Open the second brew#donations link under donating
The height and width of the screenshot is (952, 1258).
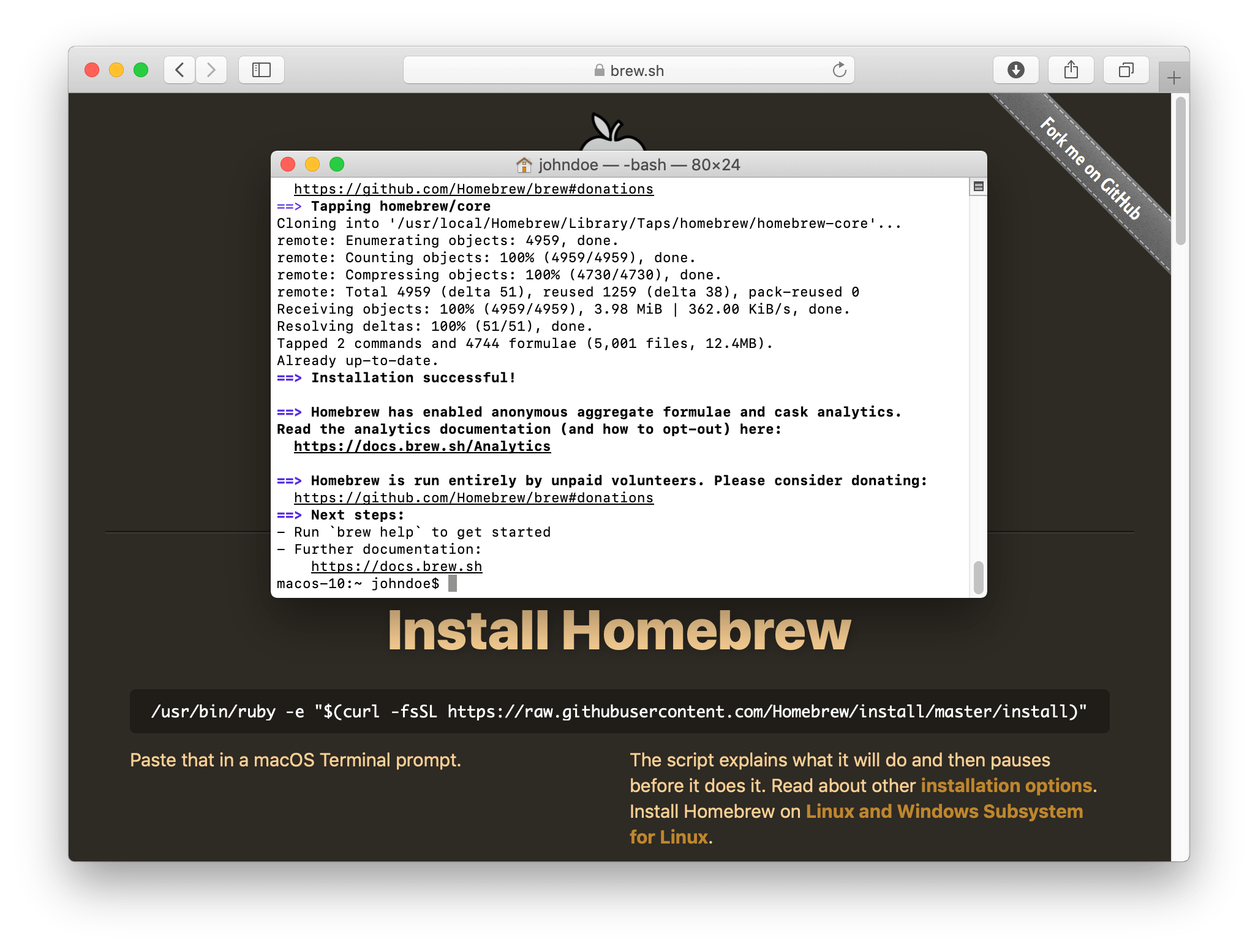pyautogui.click(x=473, y=498)
